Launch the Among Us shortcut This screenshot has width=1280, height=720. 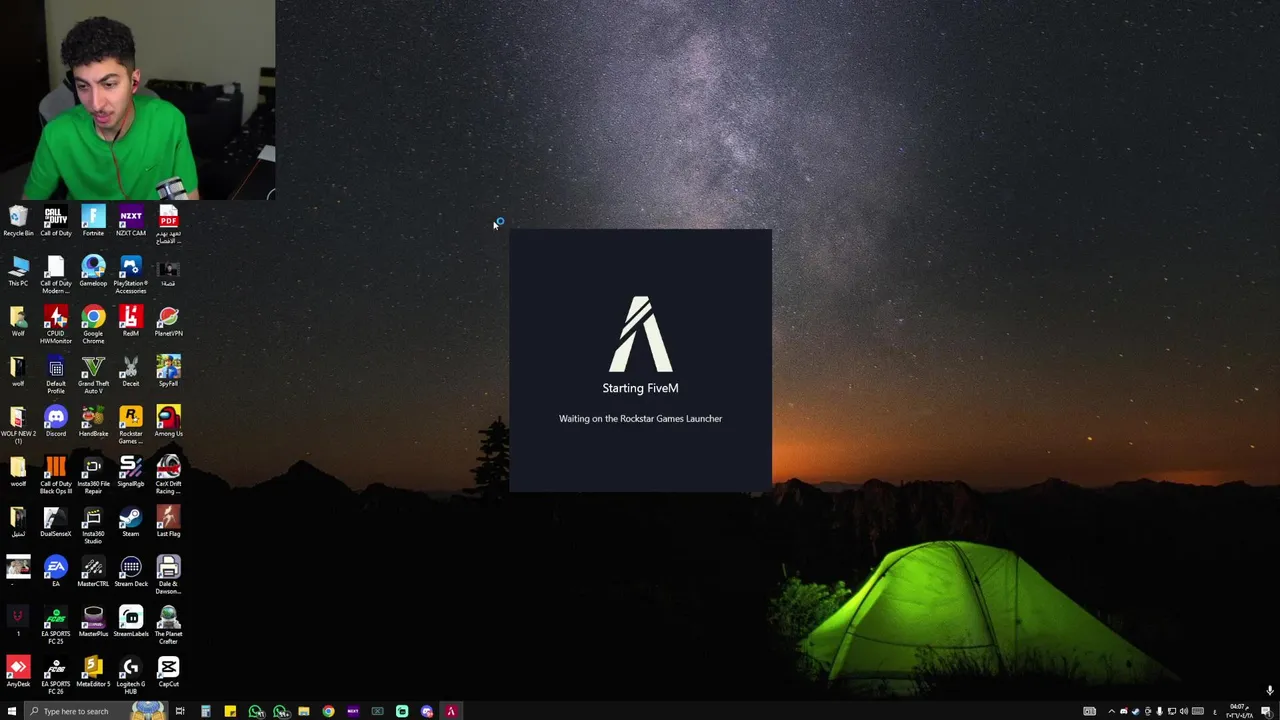coord(168,422)
